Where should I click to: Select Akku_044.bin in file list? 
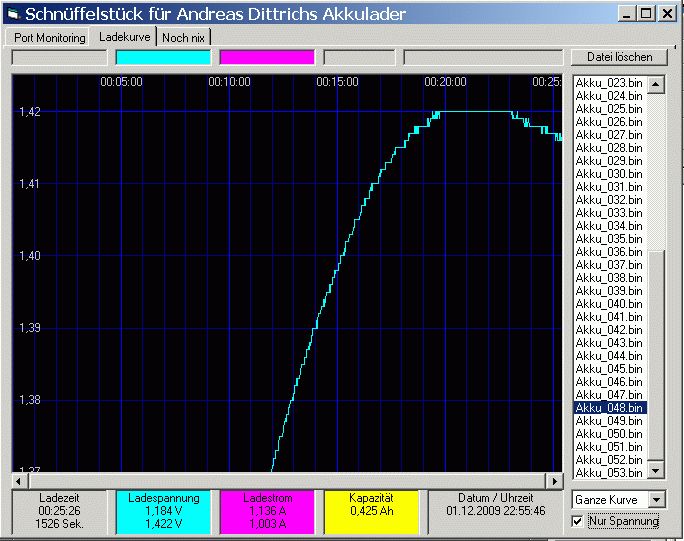[x=609, y=356]
